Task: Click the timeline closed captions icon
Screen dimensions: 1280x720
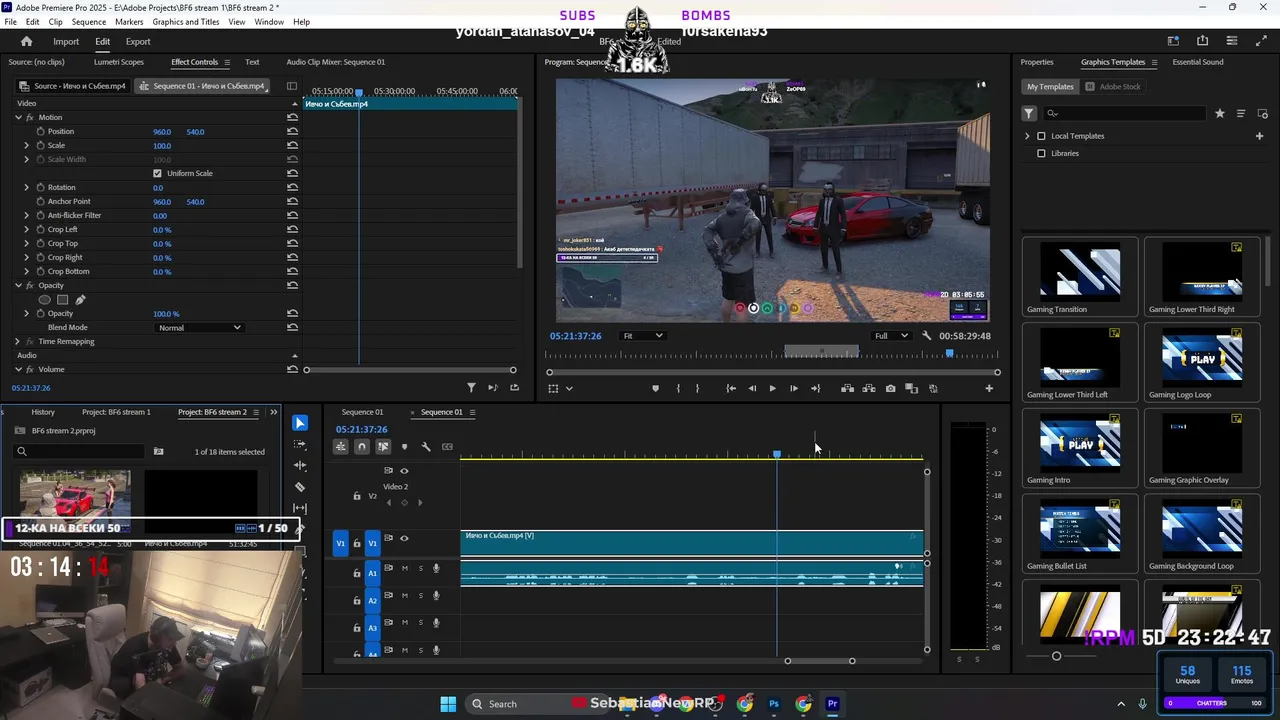Action: pos(447,447)
